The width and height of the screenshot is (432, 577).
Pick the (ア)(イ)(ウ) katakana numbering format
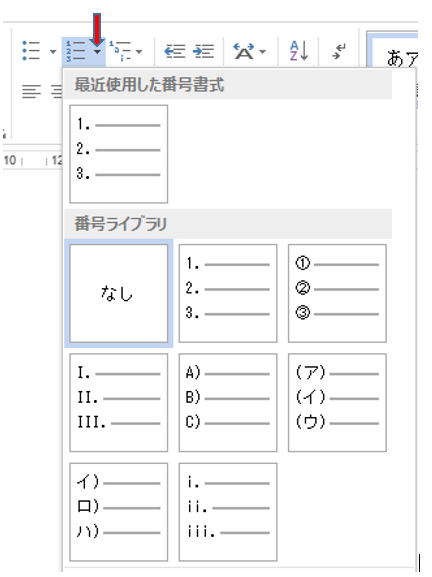point(337,403)
